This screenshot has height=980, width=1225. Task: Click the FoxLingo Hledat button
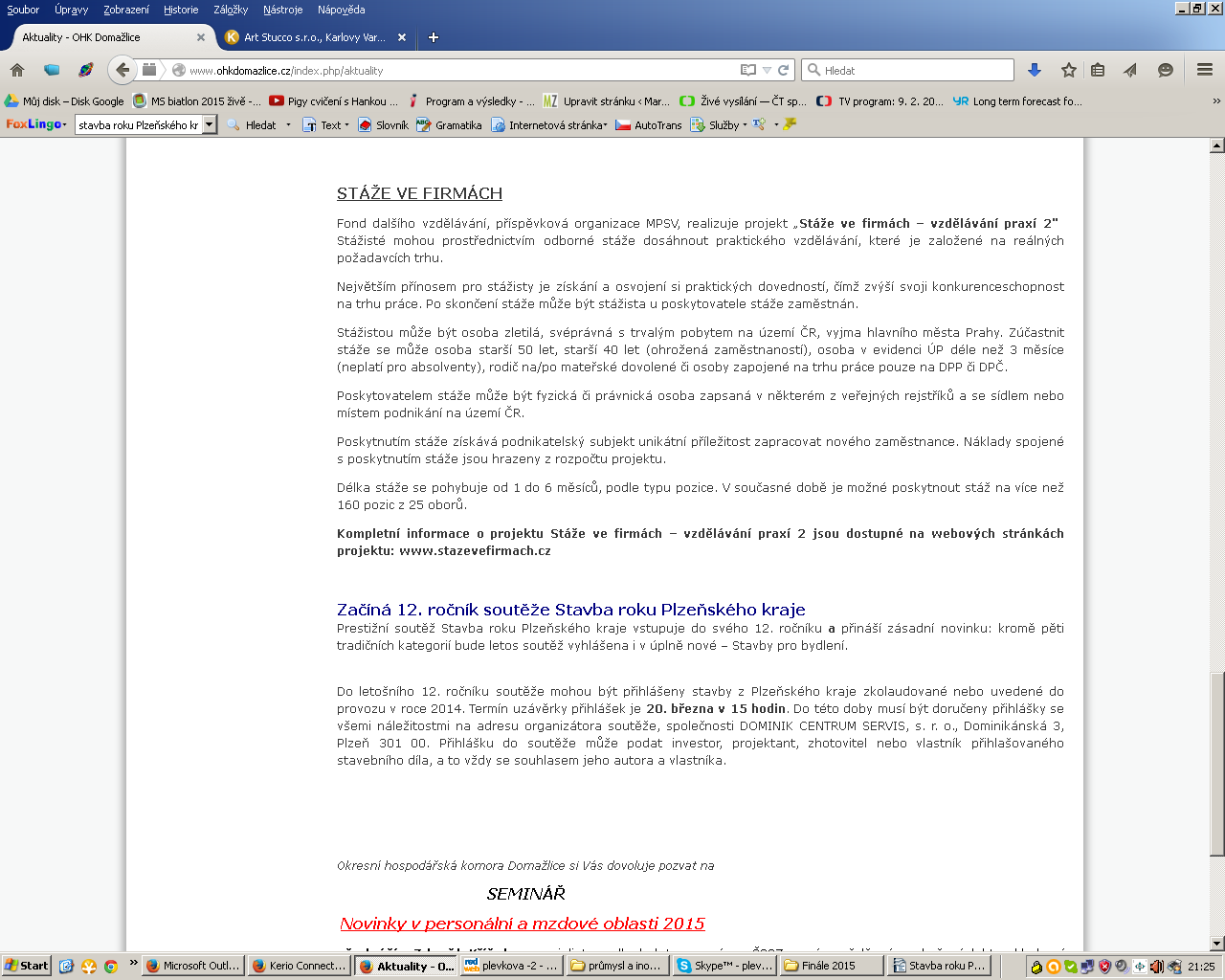point(253,124)
